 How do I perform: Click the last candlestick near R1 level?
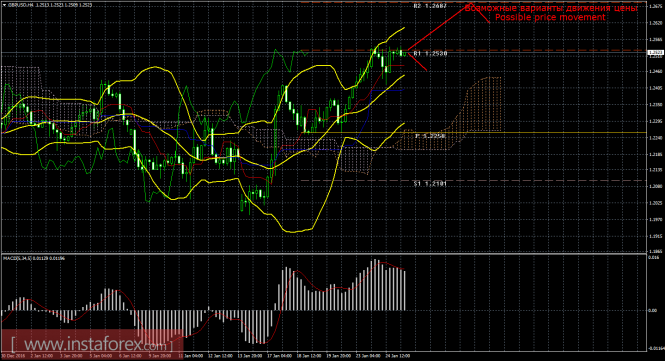(x=404, y=53)
